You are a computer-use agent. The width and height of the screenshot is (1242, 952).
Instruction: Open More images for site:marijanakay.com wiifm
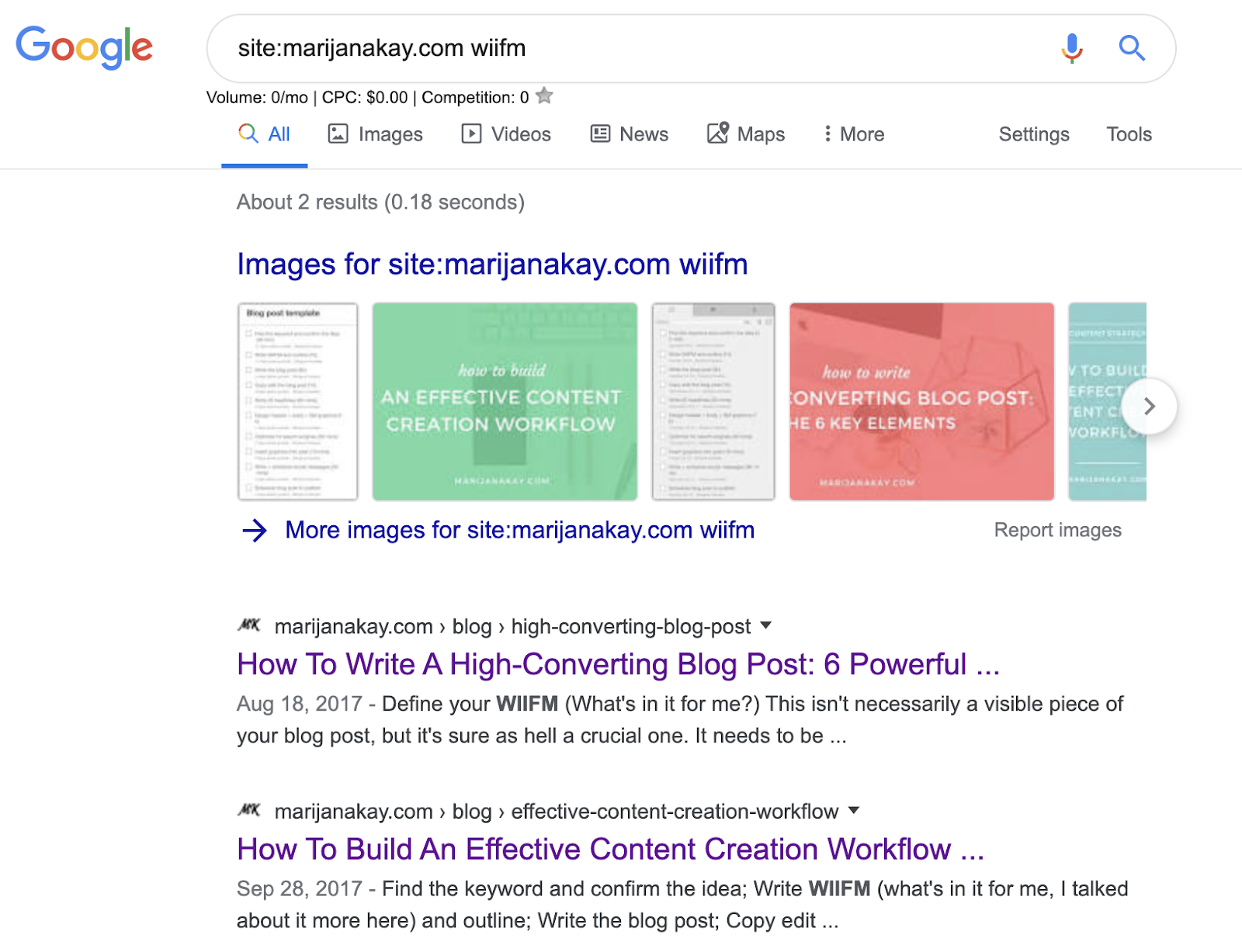tap(519, 531)
